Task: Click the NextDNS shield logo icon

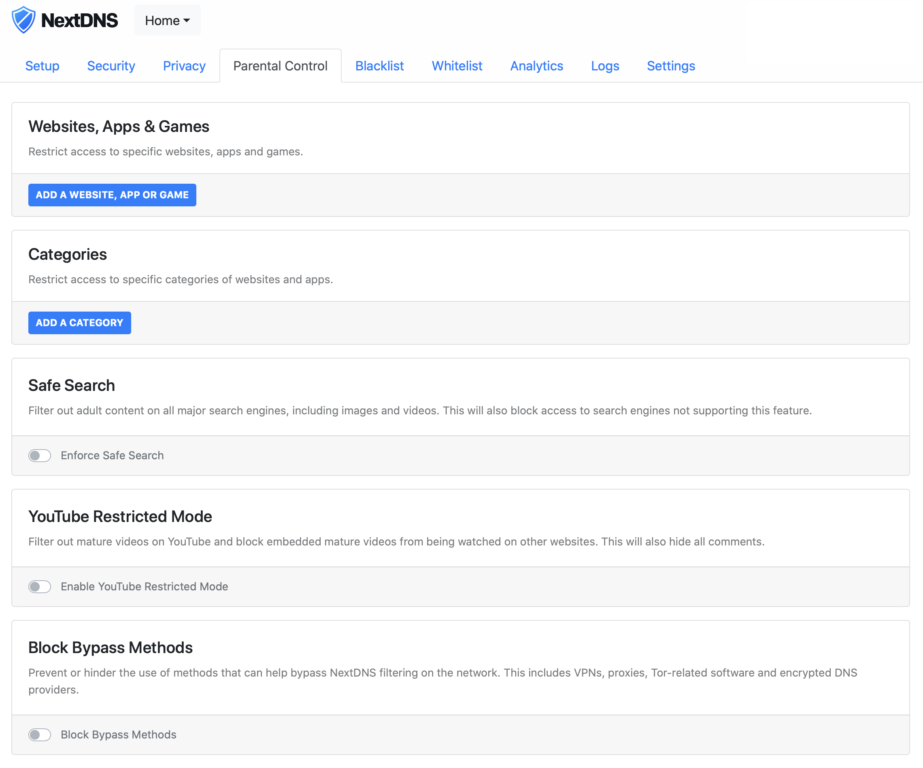Action: [24, 20]
